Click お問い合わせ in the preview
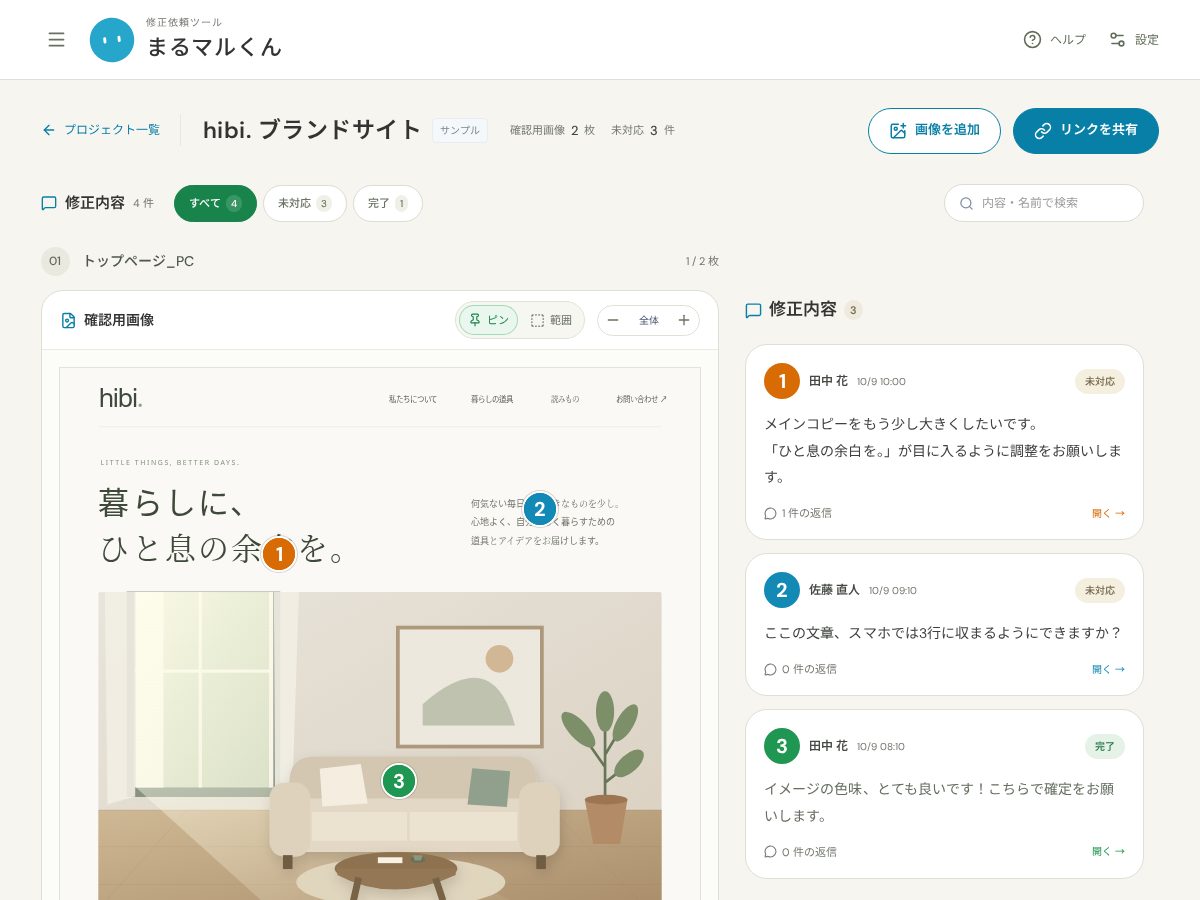Screen dimensions: 1200x900 [641, 399]
